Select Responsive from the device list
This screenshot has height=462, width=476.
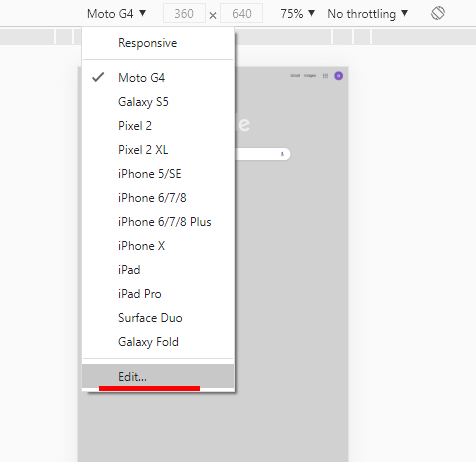158,43
